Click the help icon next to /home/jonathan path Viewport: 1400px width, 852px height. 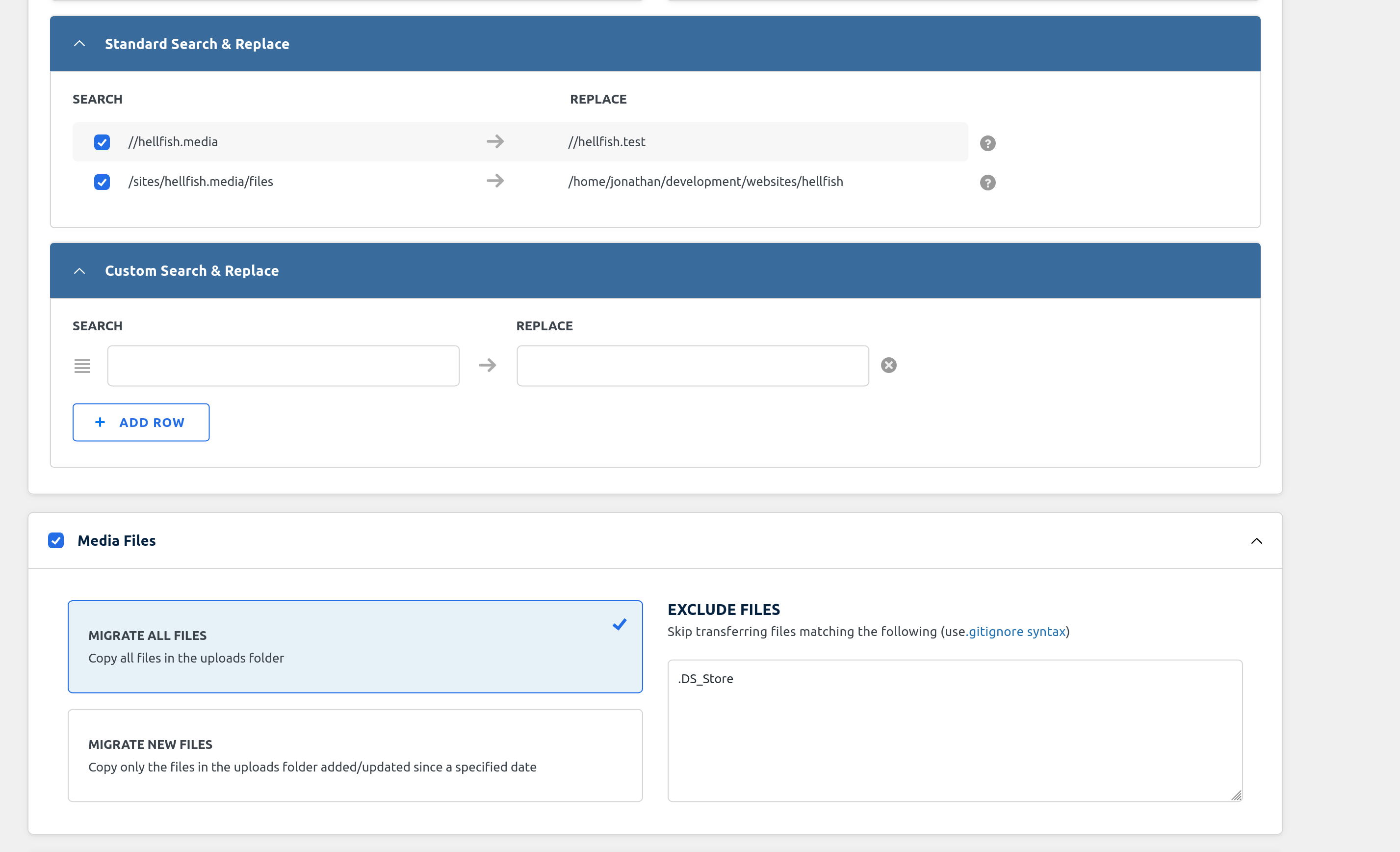pyautogui.click(x=987, y=182)
